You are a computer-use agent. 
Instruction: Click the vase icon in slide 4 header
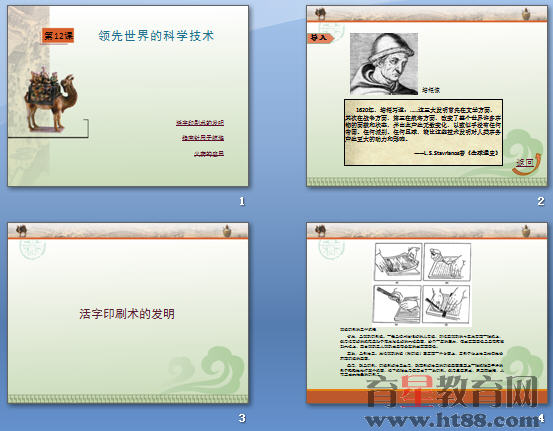(527, 231)
